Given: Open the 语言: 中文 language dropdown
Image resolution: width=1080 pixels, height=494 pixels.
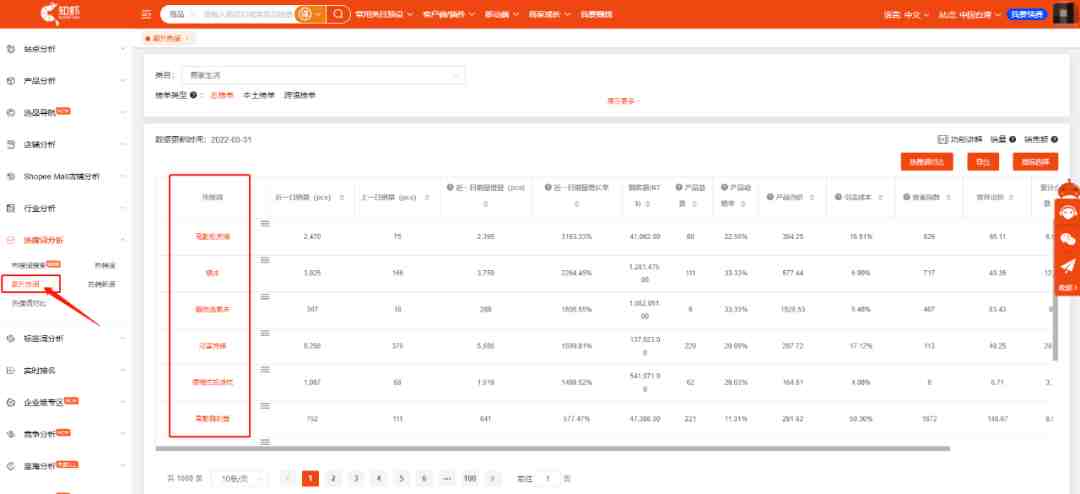Looking at the screenshot, I should [906, 14].
